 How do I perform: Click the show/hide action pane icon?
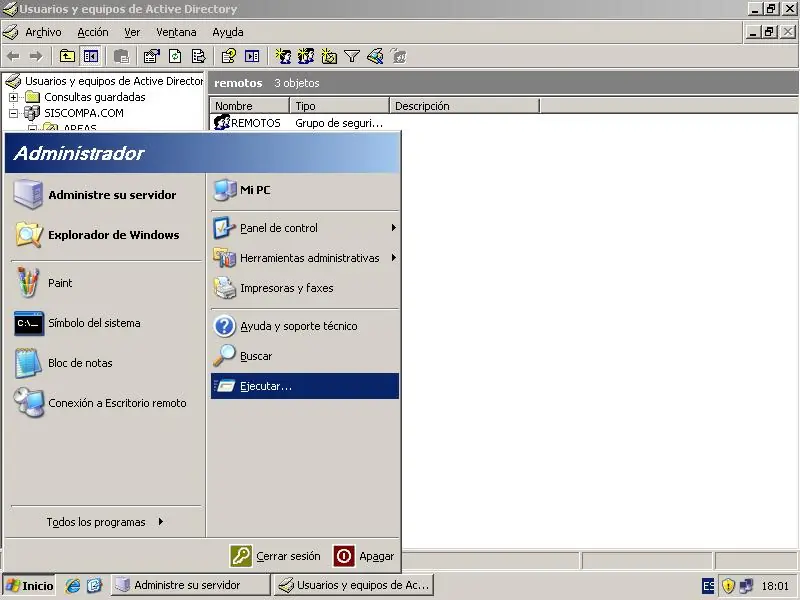pyautogui.click(x=252, y=56)
